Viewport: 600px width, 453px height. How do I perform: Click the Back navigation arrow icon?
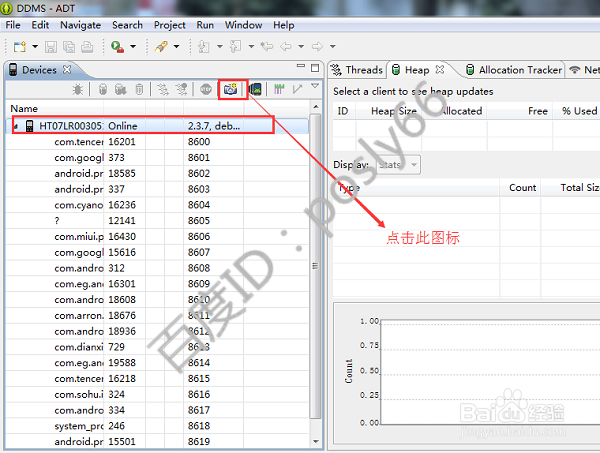[285, 47]
